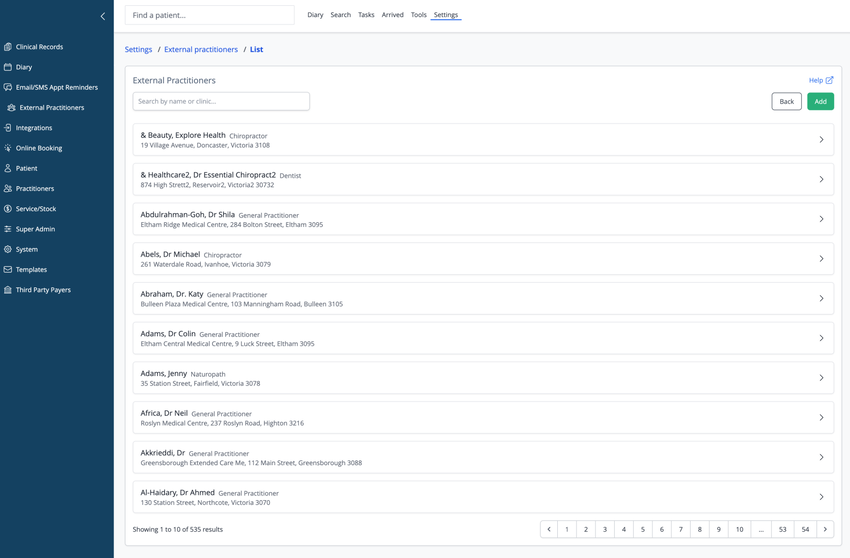Click address 35 Station Street, Fairfield

click(200, 383)
